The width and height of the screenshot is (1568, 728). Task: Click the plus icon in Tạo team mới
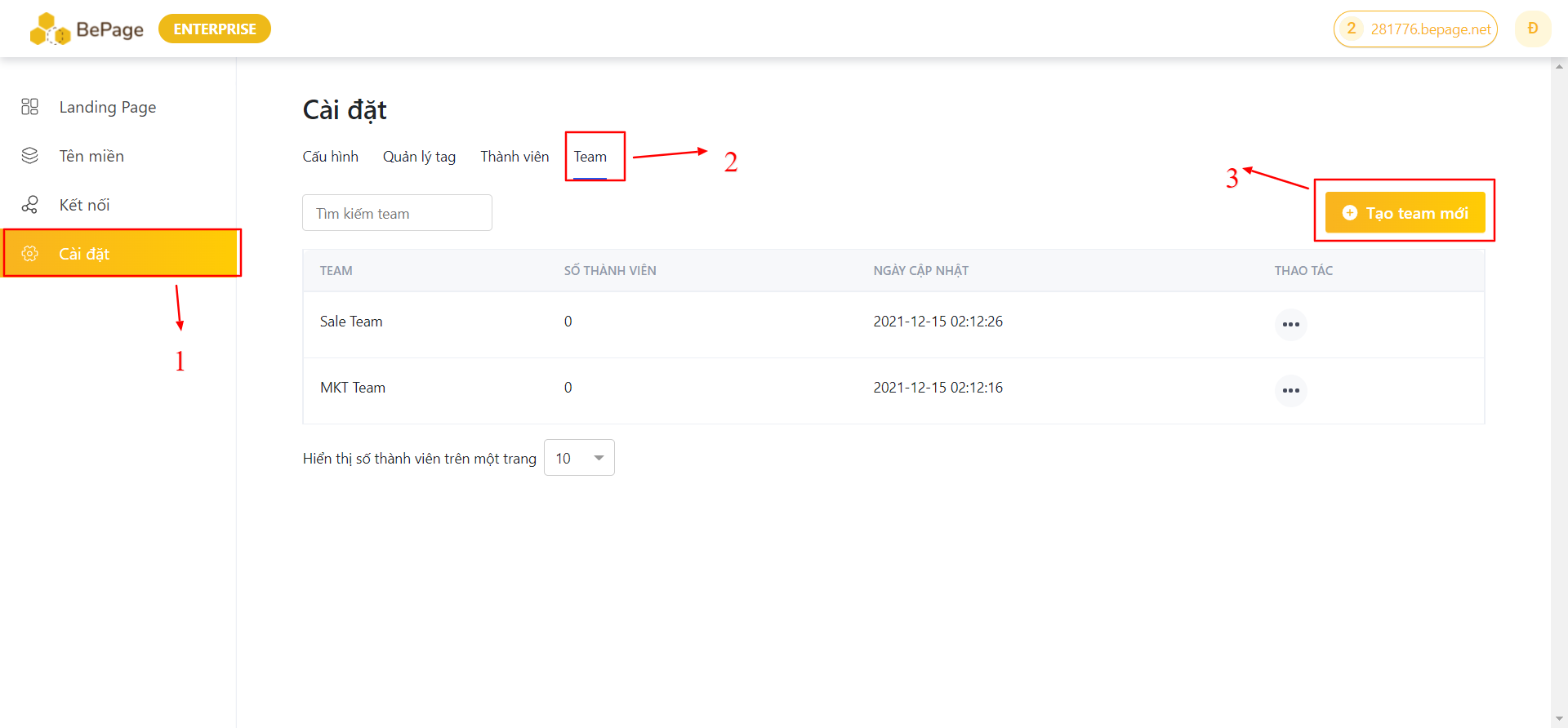tap(1350, 213)
